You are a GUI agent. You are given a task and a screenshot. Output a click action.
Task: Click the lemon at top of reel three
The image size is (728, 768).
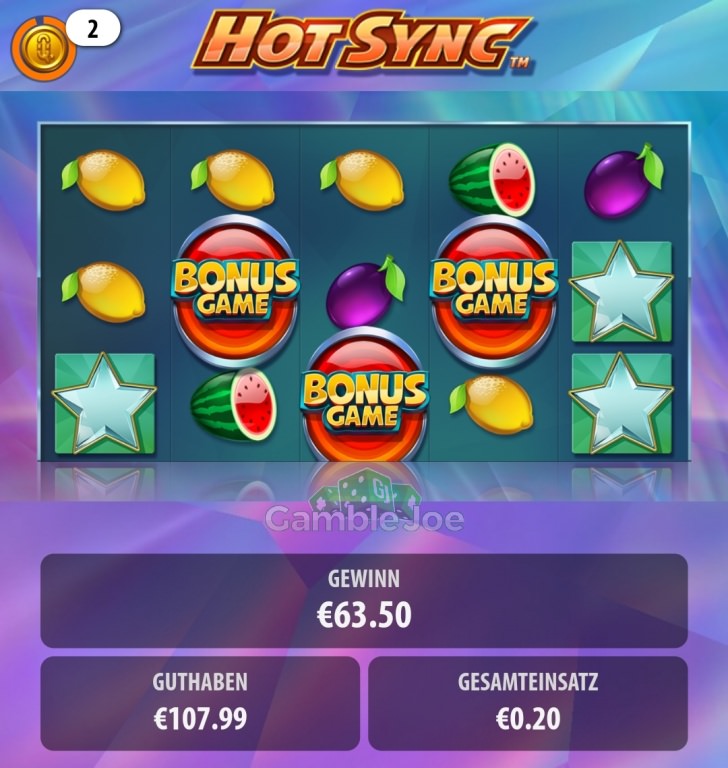pos(363,180)
